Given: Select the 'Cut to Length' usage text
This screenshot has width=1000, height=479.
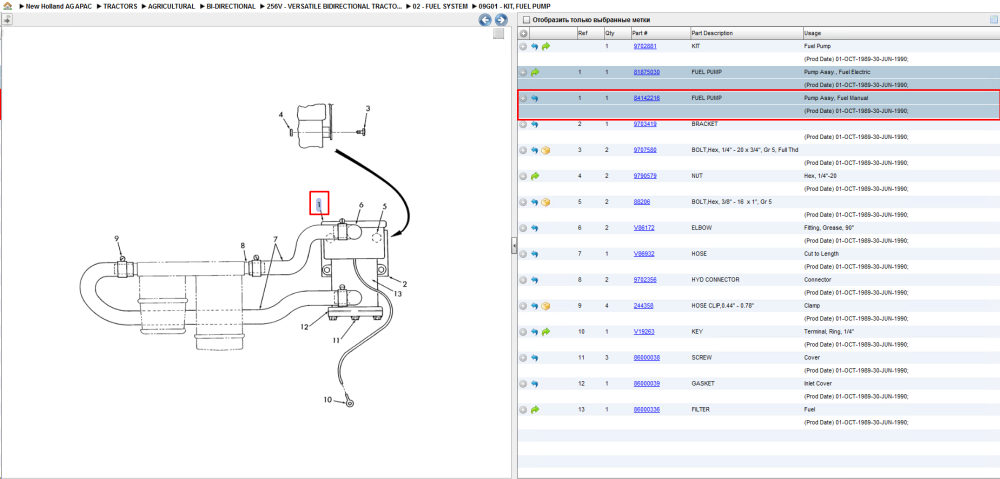Looking at the screenshot, I should point(821,254).
